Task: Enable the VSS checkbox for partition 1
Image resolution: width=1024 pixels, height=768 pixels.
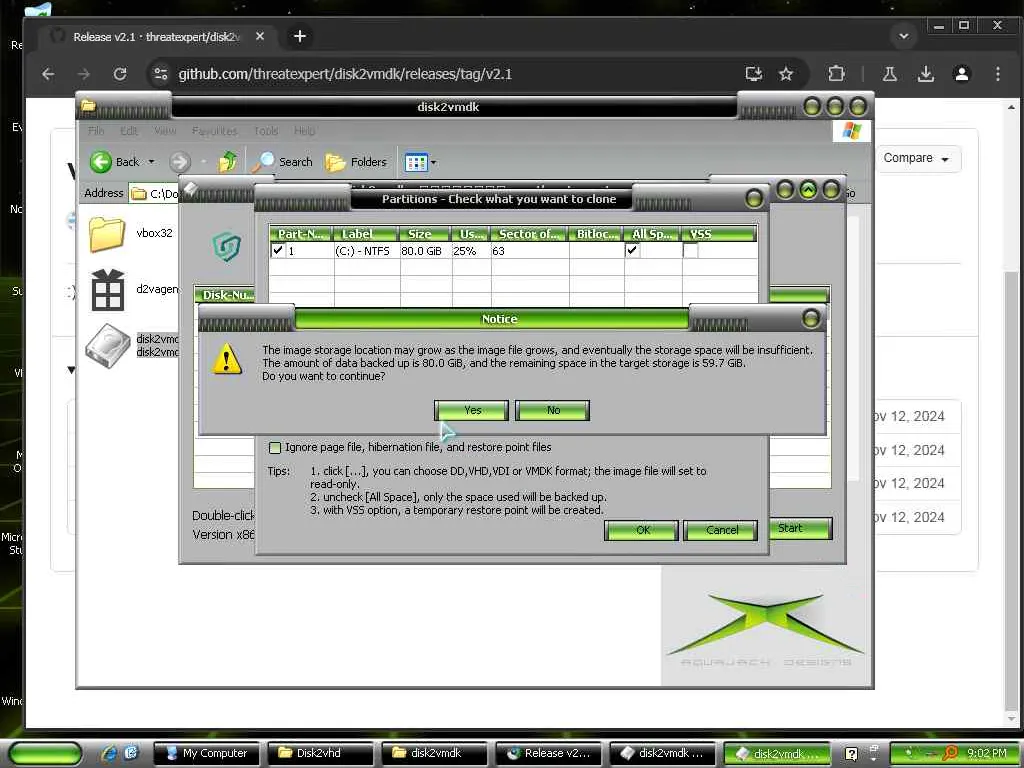Action: pyautogui.click(x=690, y=251)
